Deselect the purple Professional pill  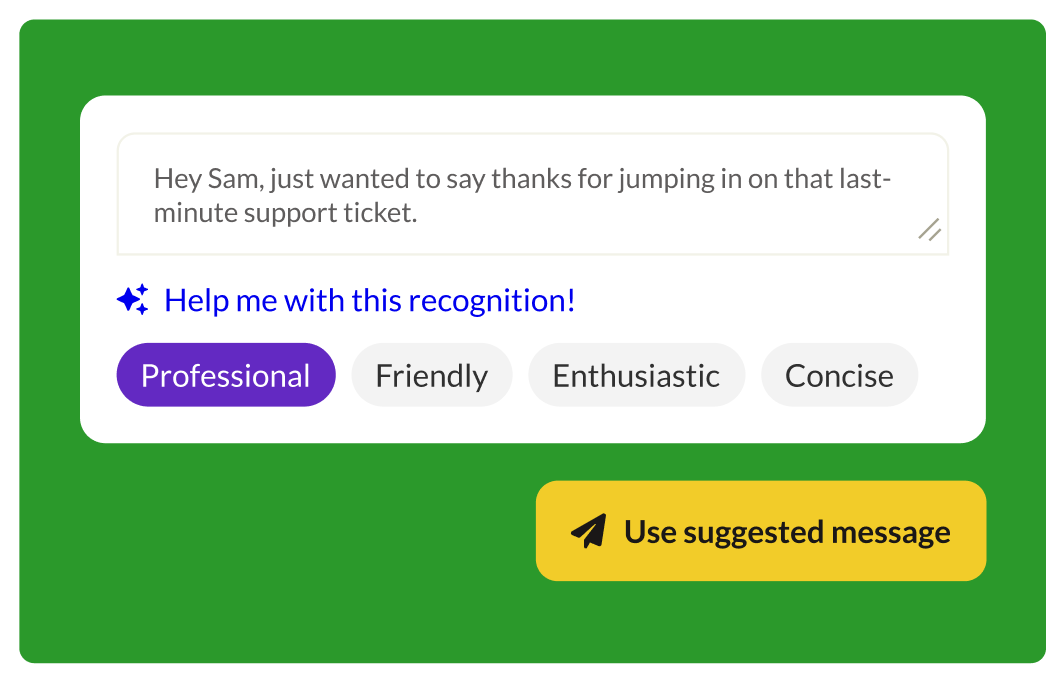(226, 374)
